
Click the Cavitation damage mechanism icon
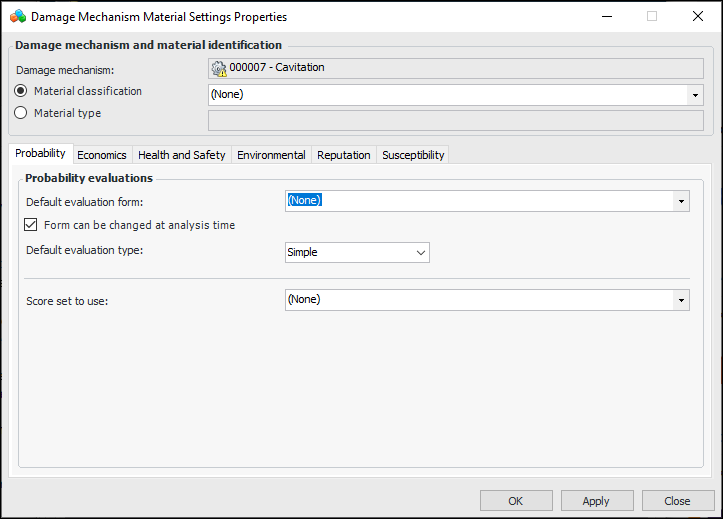coord(219,68)
